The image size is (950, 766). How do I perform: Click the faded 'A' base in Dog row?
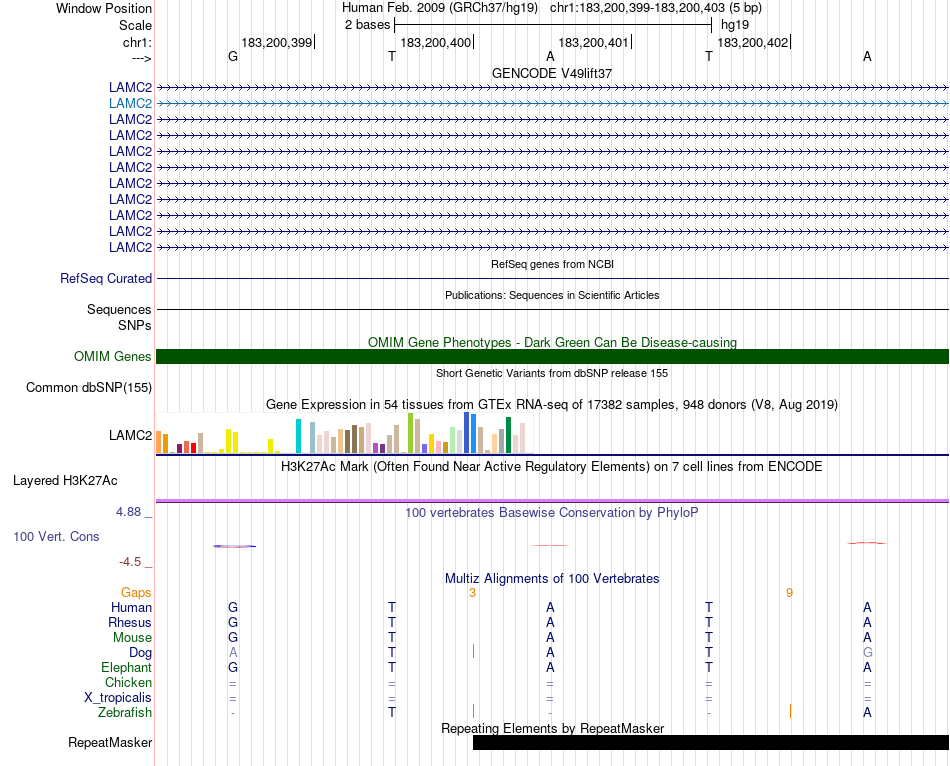(233, 653)
